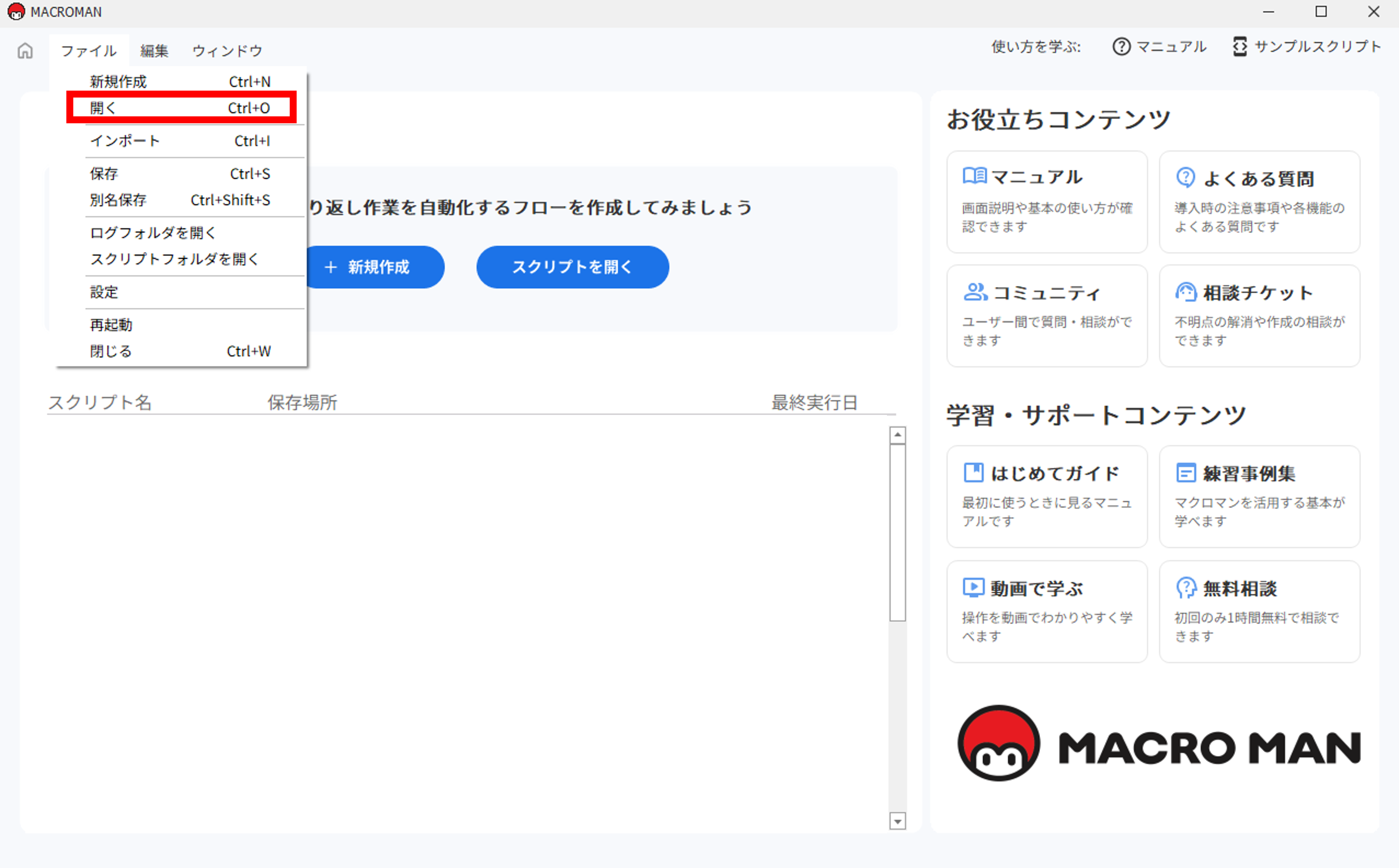Open the マニュアル link in header

1159,47
